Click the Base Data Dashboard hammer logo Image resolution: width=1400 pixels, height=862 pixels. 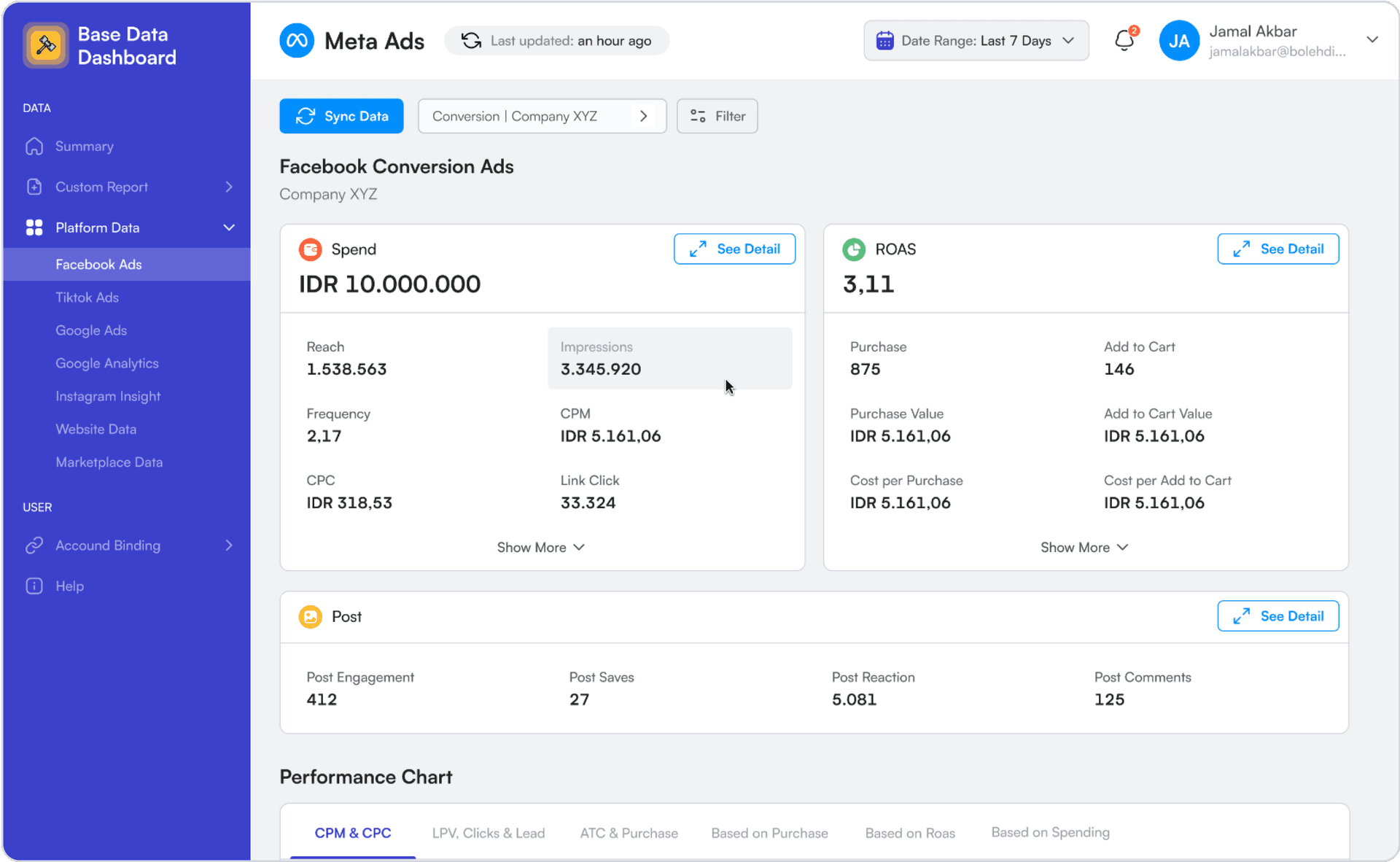coord(46,45)
